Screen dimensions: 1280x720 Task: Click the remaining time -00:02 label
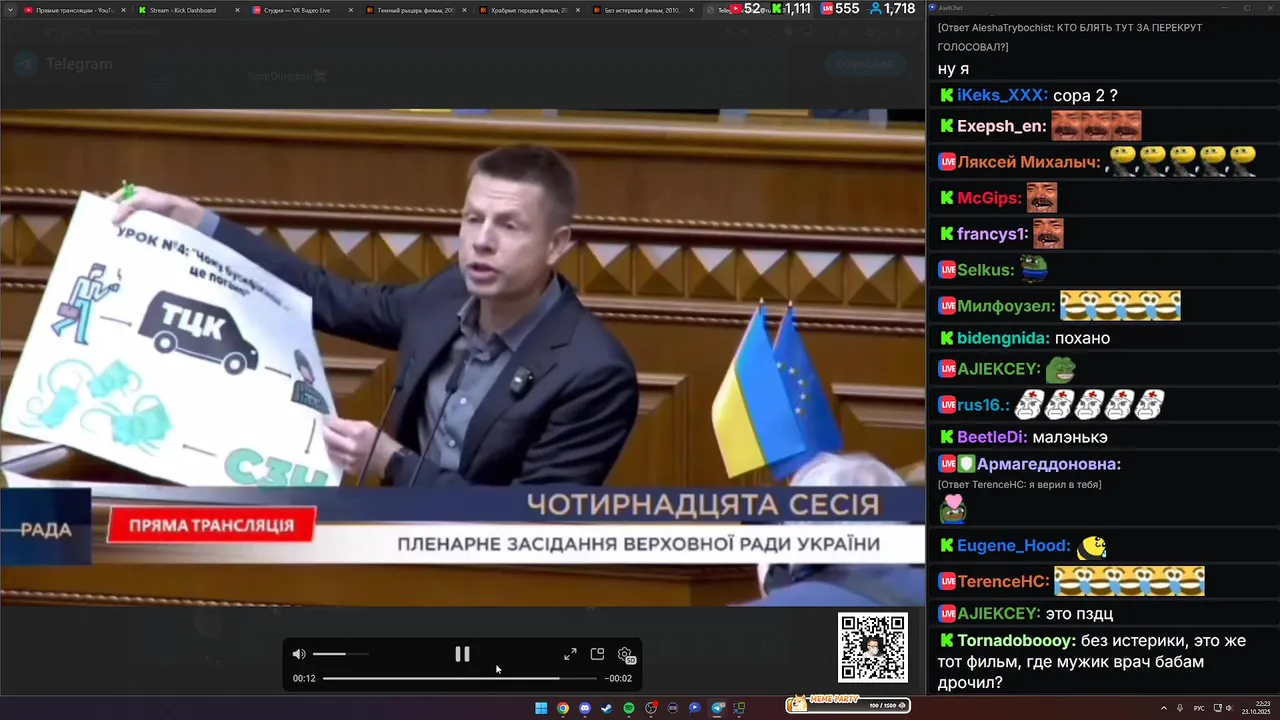point(618,678)
